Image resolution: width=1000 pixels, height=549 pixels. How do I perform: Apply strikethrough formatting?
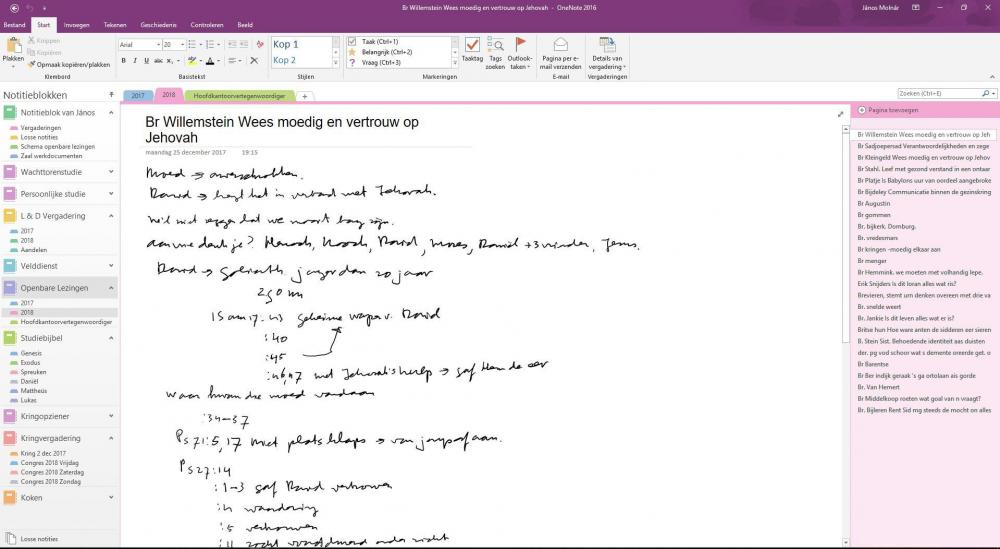click(158, 61)
